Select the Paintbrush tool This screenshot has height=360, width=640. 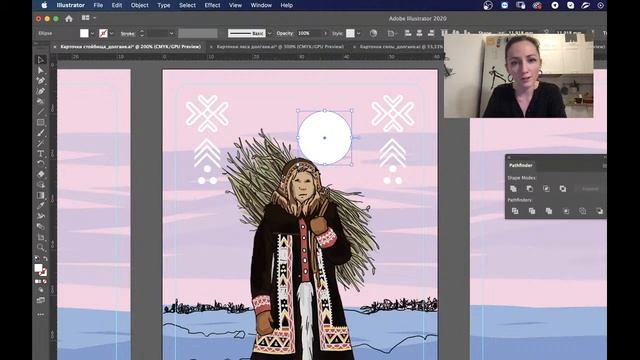point(40,133)
